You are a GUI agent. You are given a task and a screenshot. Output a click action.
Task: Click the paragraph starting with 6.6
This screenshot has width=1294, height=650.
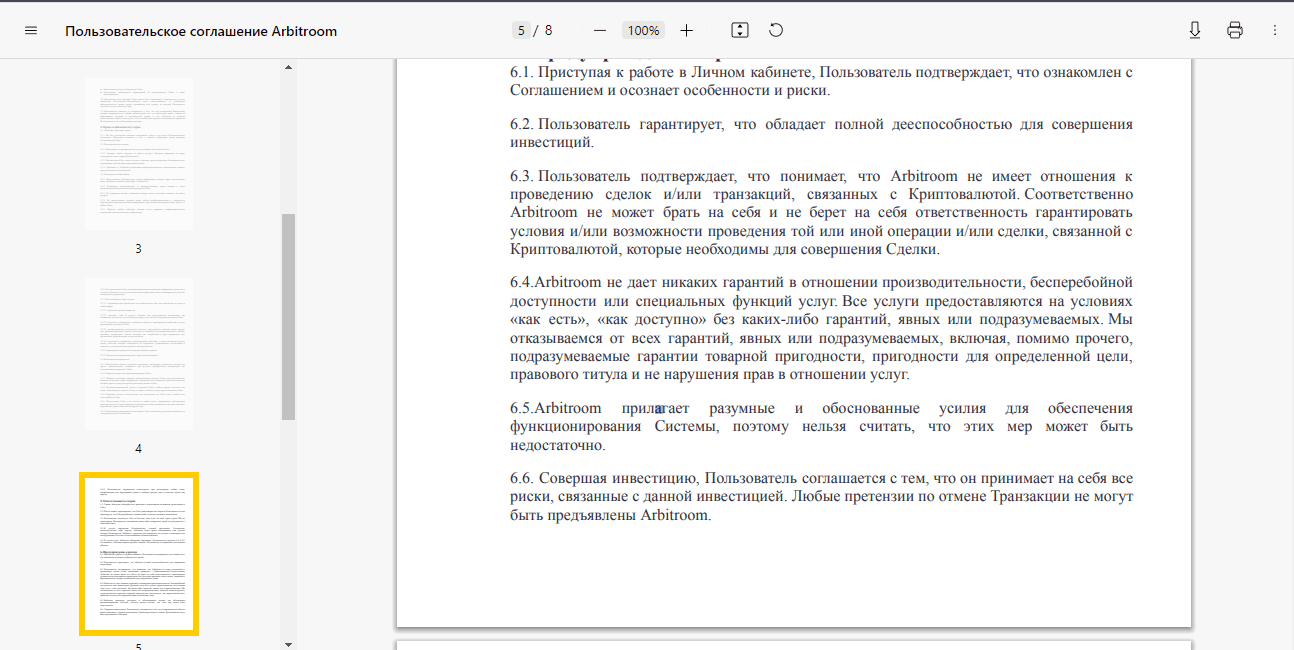[820, 497]
